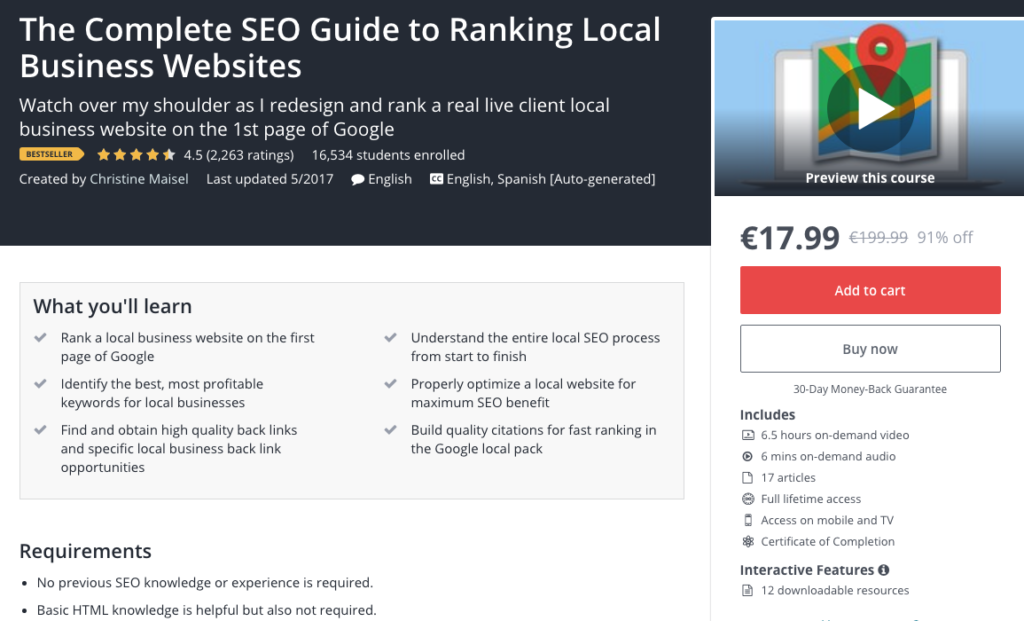Click checkmark beside 'Rank a local business website'
The height and width of the screenshot is (621, 1024).
pos(40,338)
